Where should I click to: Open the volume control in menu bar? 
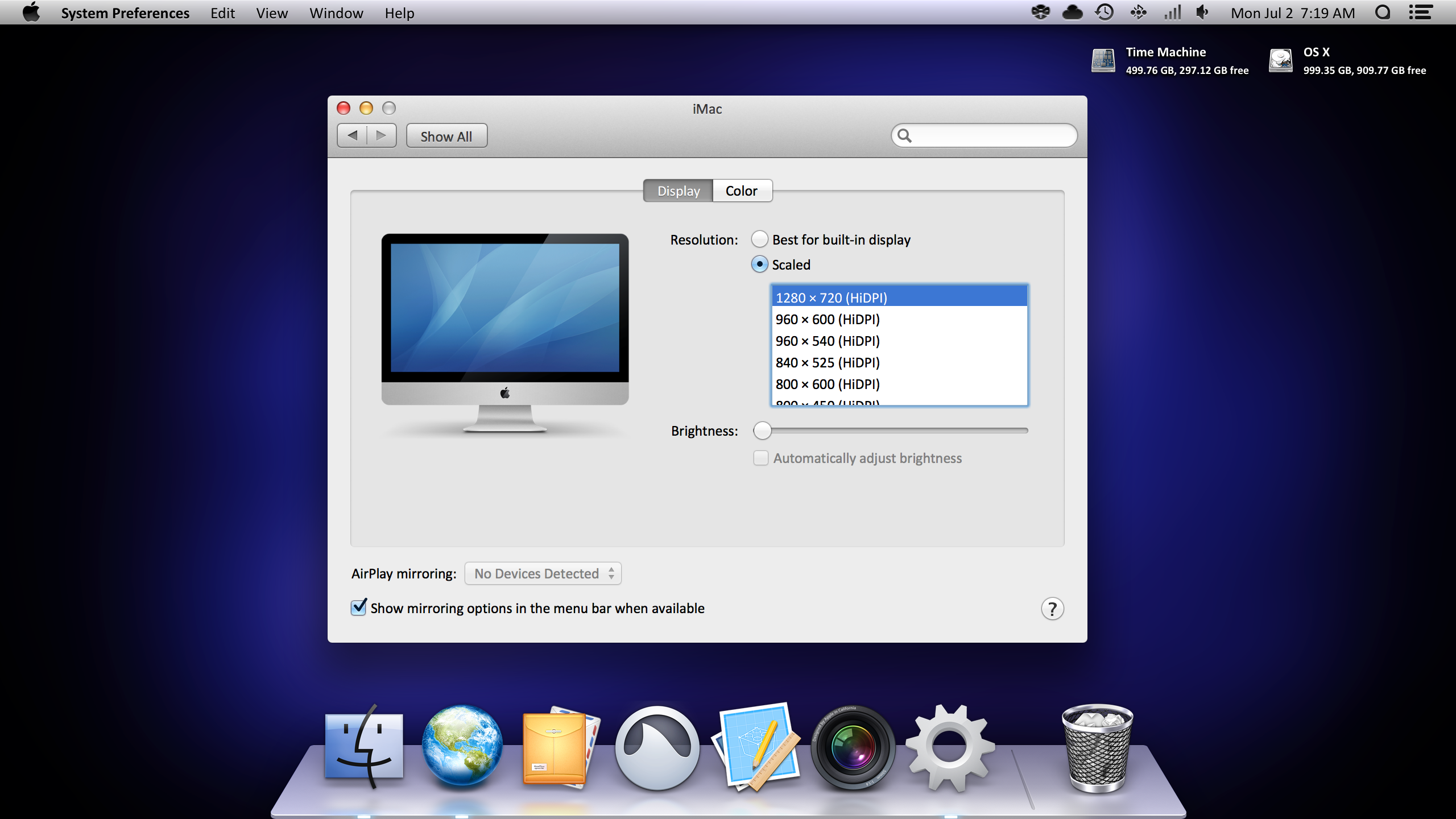[x=1202, y=13]
